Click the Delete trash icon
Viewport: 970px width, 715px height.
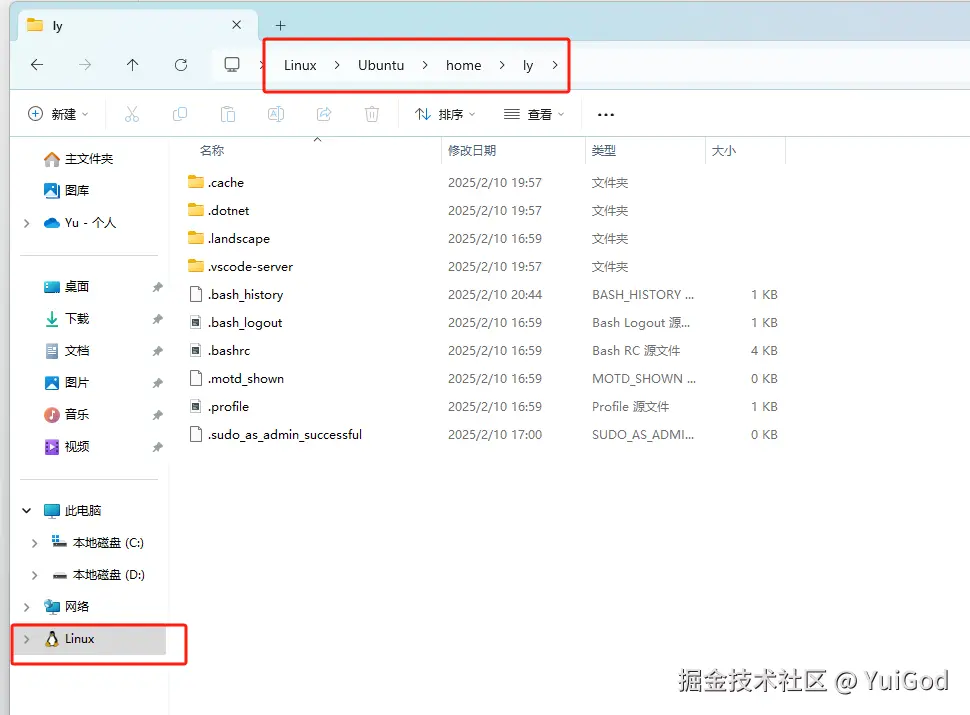pos(372,114)
